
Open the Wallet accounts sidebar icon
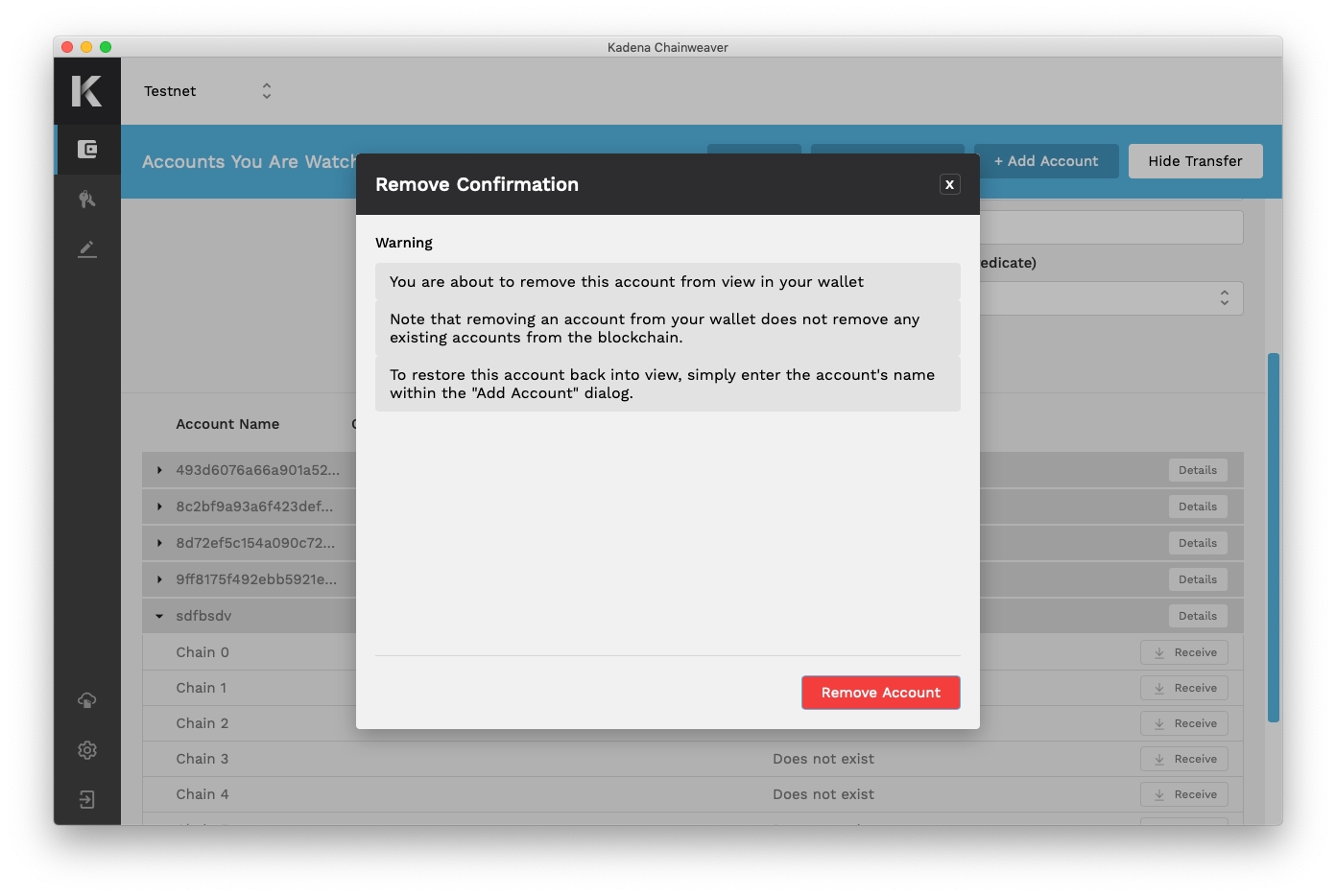(87, 150)
